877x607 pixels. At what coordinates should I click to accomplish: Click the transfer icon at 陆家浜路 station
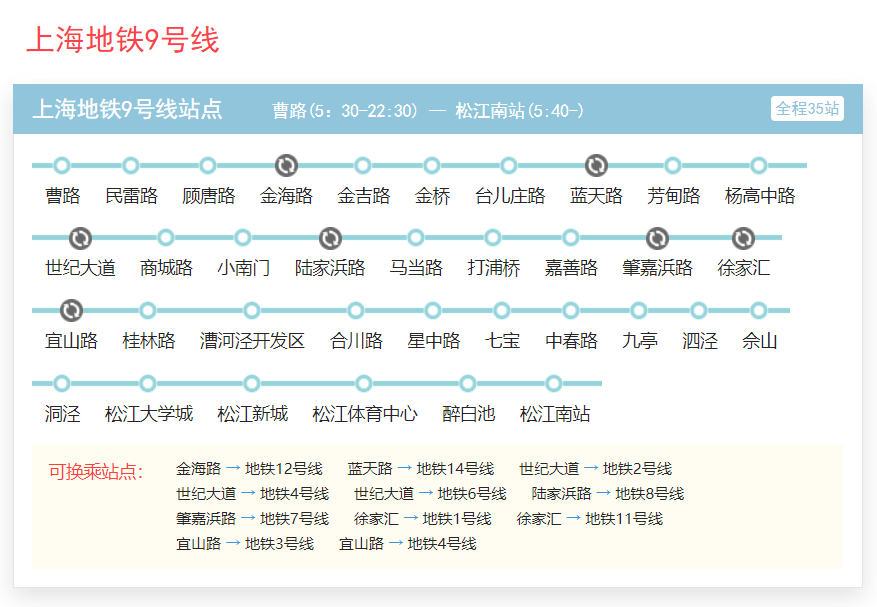[330, 238]
